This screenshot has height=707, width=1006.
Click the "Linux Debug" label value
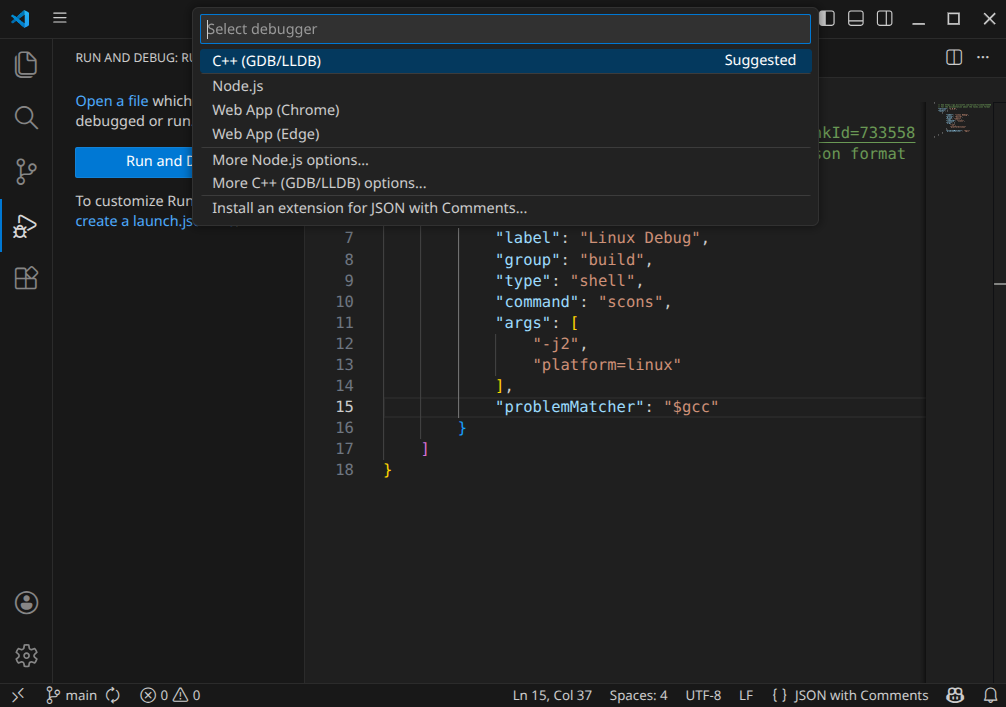(640, 238)
